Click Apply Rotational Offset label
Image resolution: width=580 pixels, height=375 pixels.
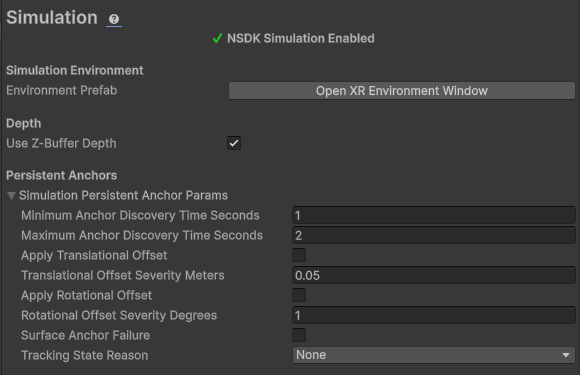coord(87,295)
